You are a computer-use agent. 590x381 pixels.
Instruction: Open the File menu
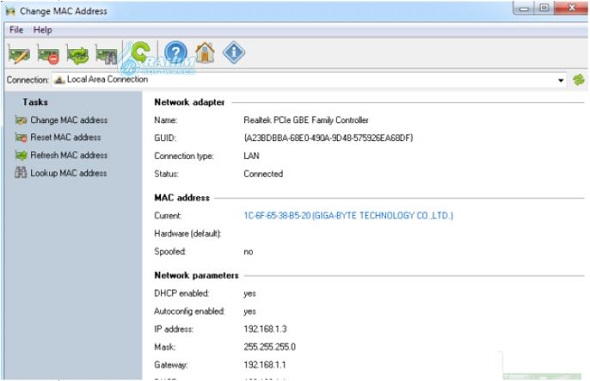[16, 30]
